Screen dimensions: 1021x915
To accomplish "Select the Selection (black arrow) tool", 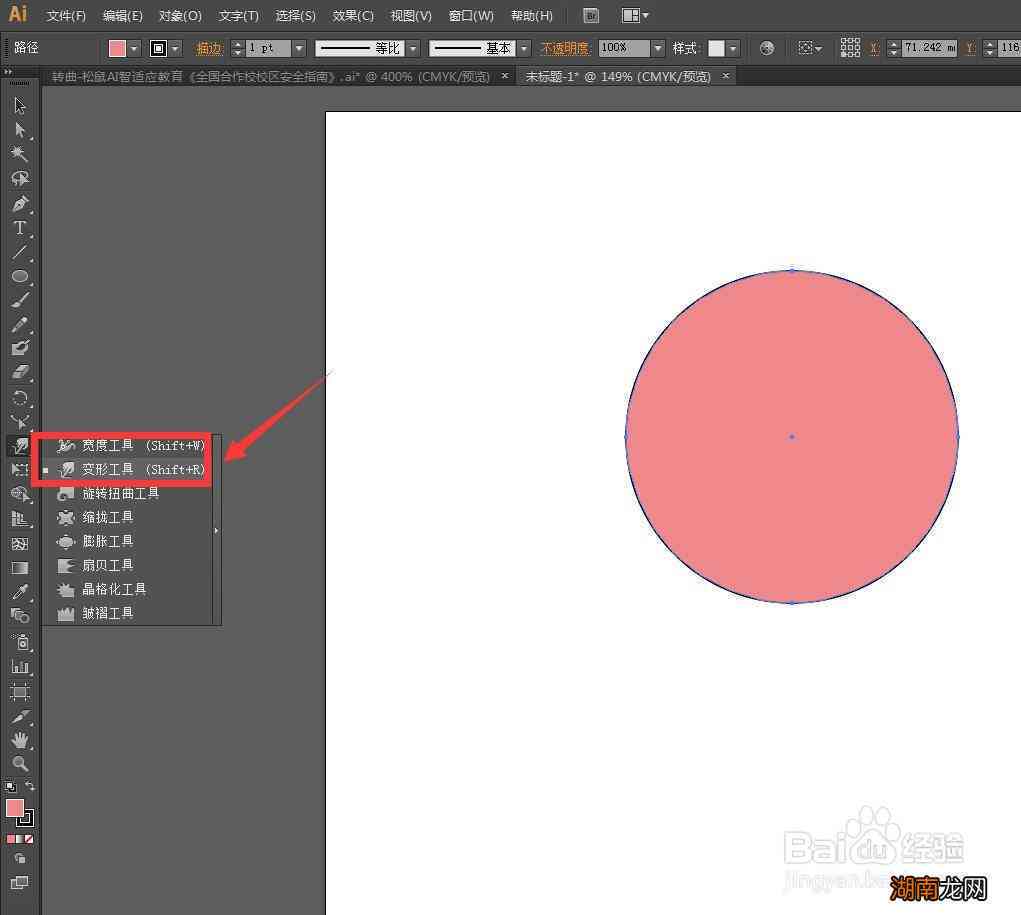I will click(20, 106).
